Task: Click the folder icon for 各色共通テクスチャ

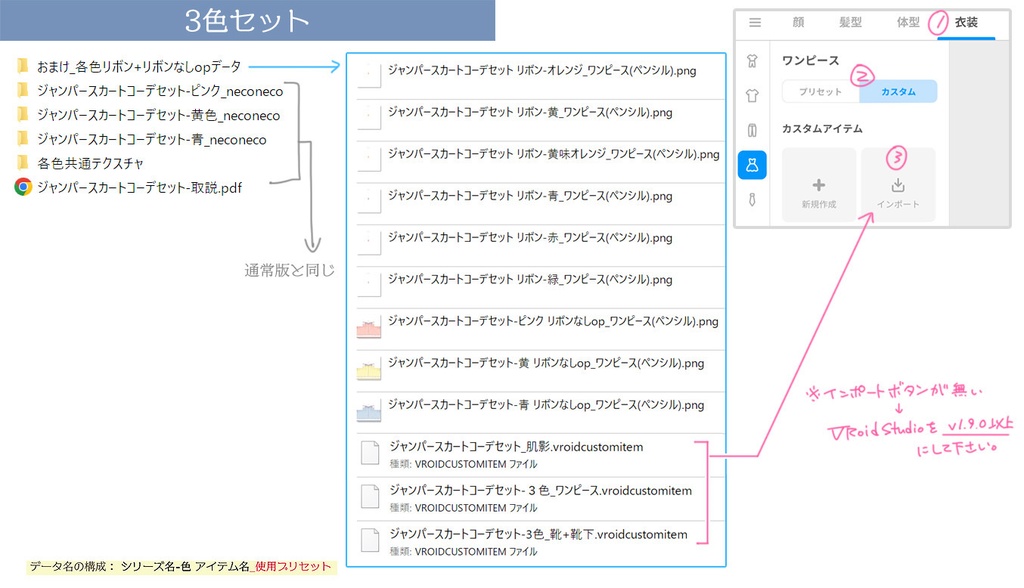Action: pos(23,162)
